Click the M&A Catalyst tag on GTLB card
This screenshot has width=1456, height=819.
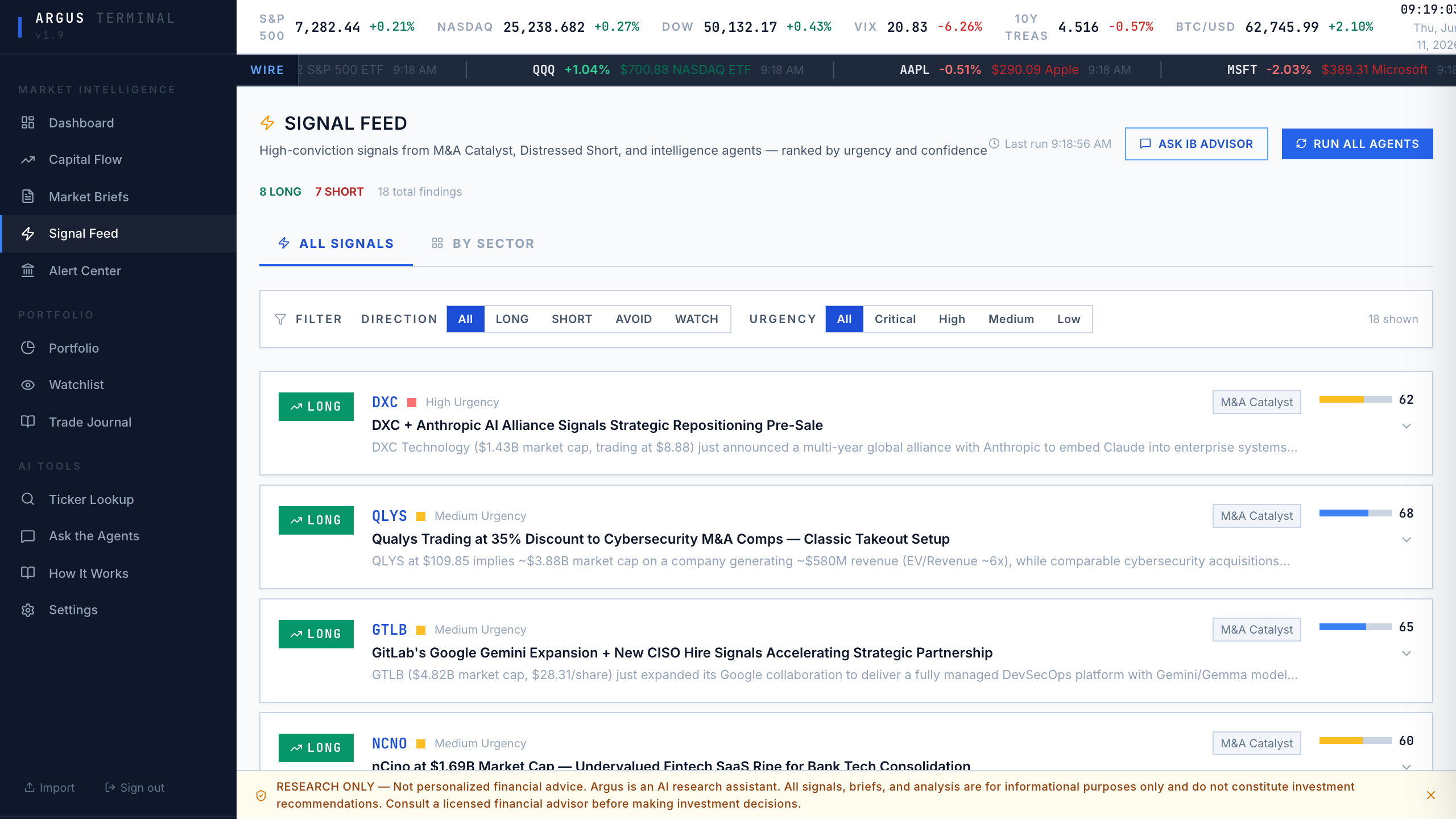[x=1256, y=630]
